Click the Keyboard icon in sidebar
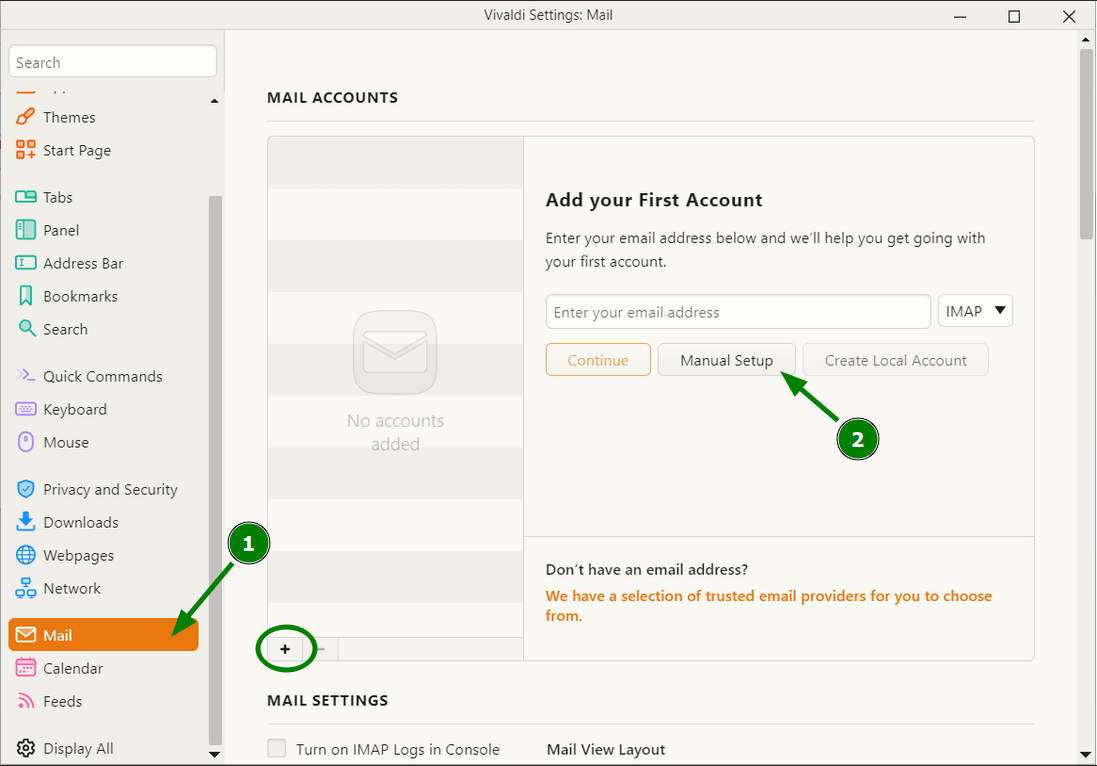Viewport: 1097px width, 766px height. pyautogui.click(x=25, y=409)
